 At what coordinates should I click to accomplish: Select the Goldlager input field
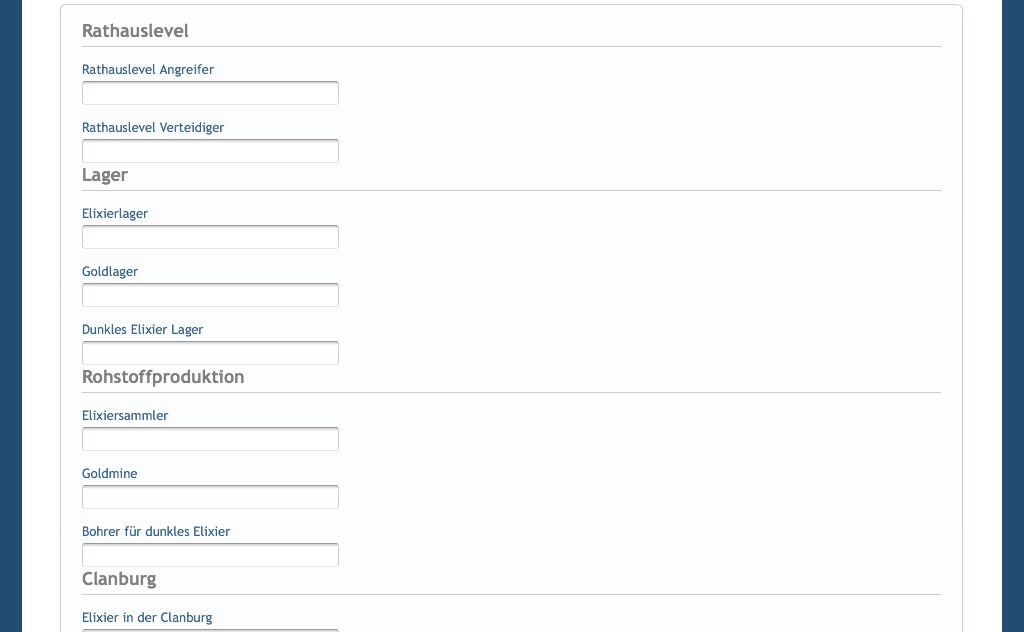[x=210, y=295]
